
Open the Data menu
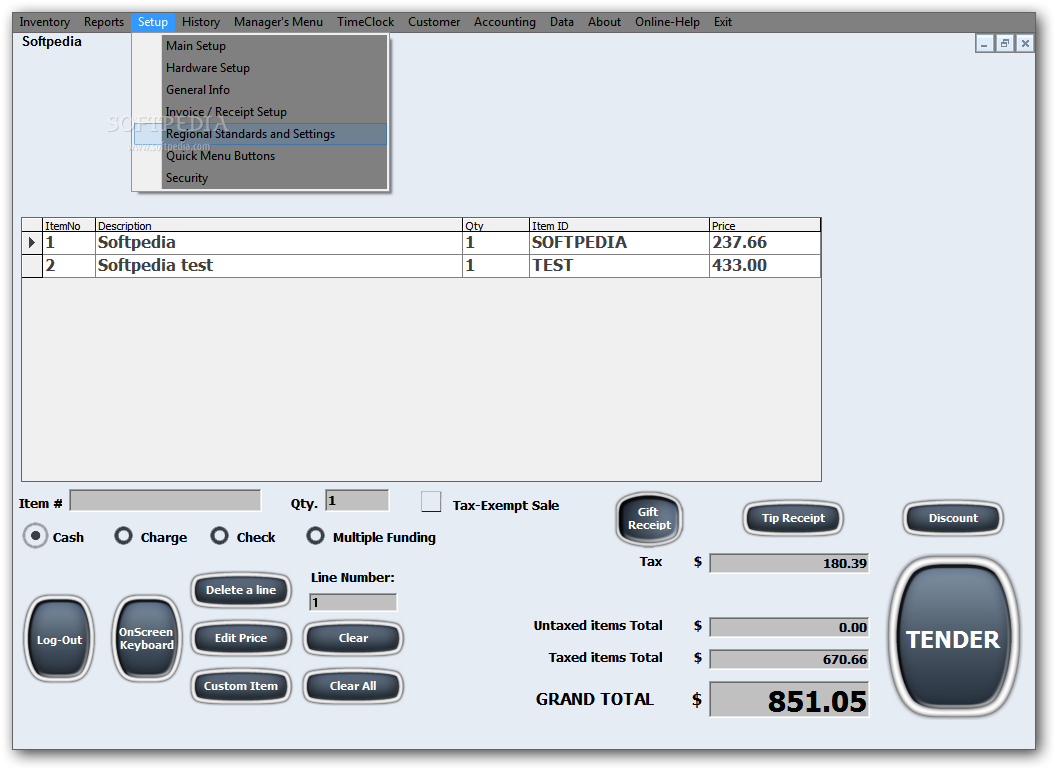point(562,22)
